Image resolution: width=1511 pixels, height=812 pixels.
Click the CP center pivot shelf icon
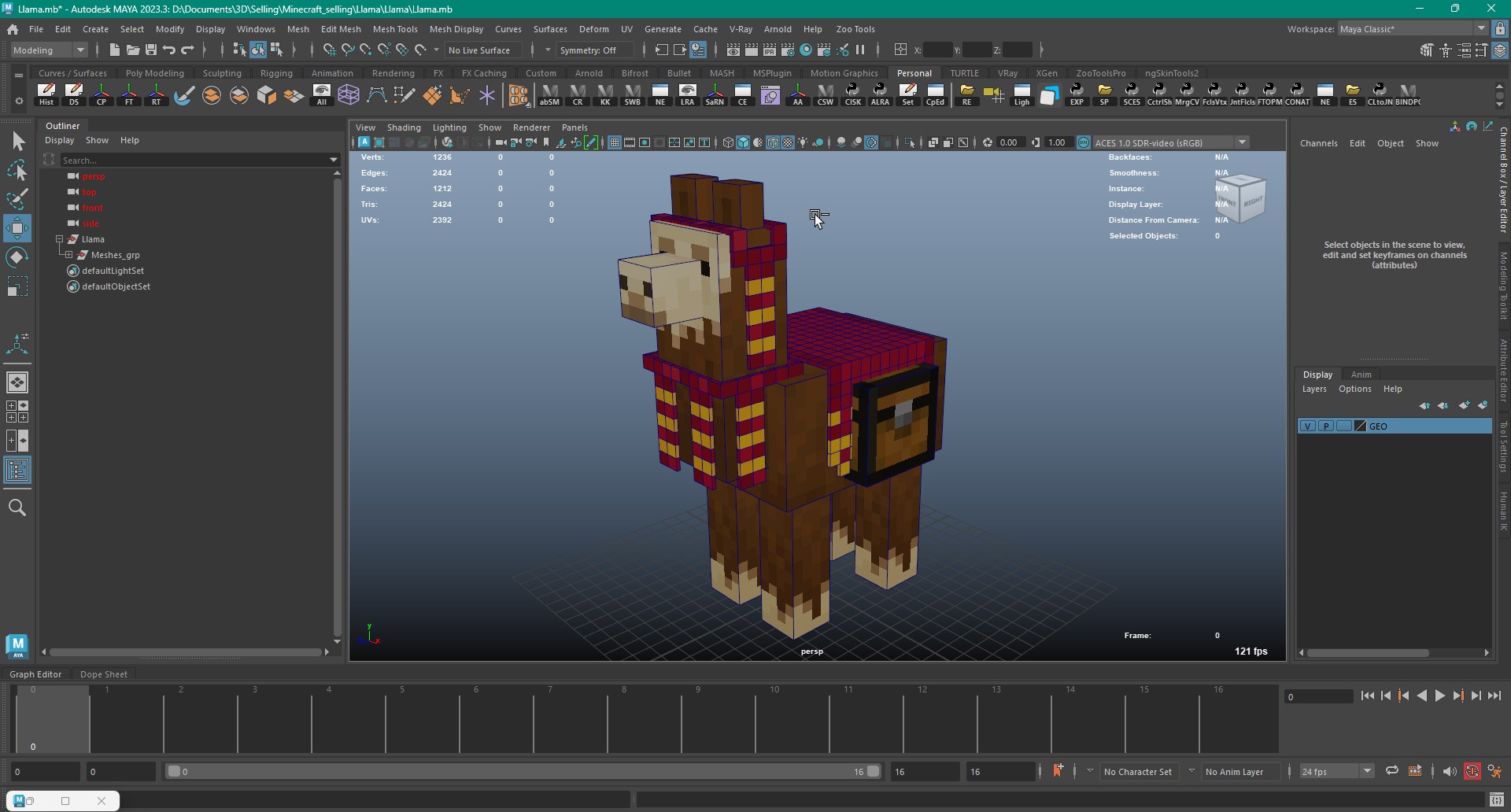[x=102, y=94]
